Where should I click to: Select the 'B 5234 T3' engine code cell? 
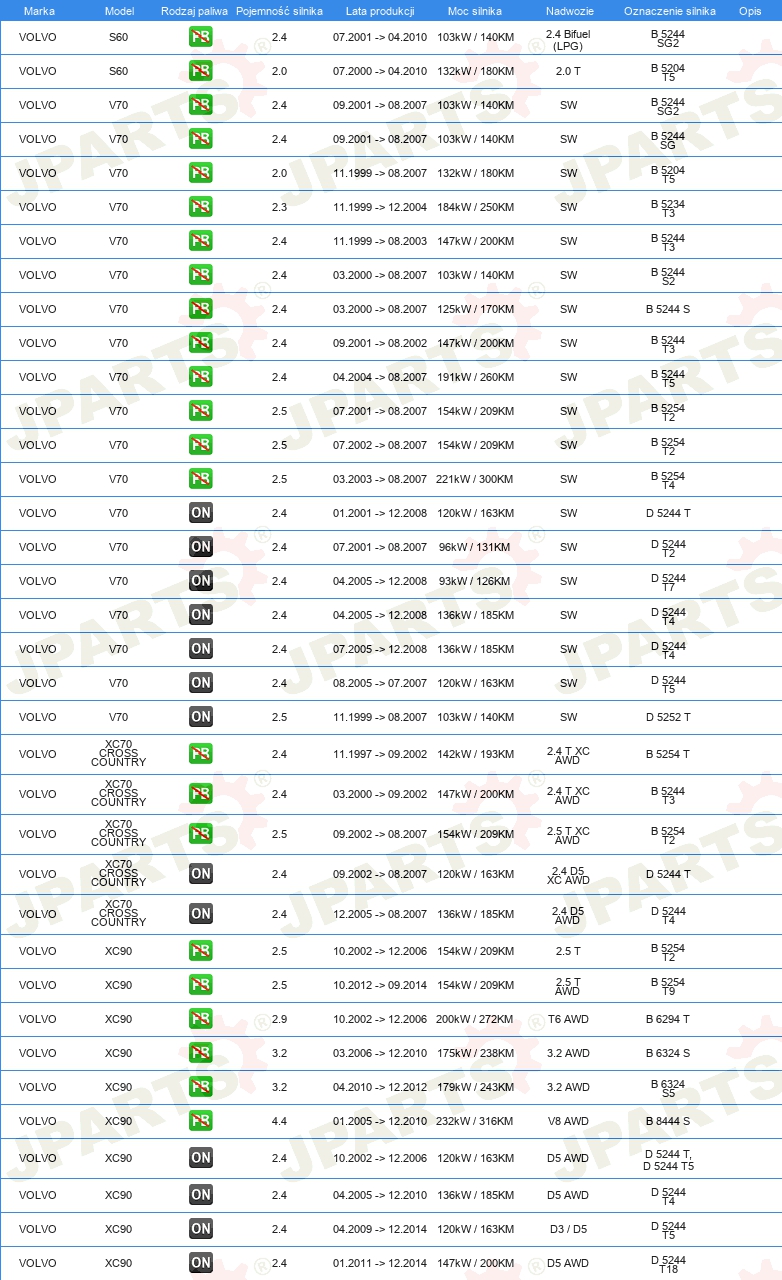pyautogui.click(x=668, y=208)
